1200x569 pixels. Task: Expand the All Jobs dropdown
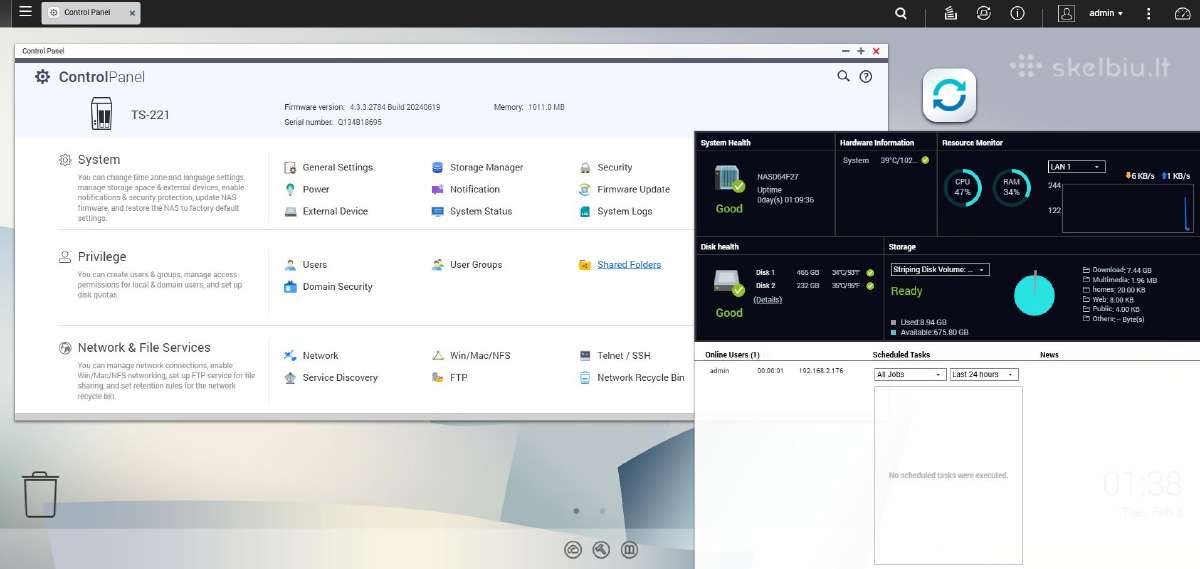909,375
